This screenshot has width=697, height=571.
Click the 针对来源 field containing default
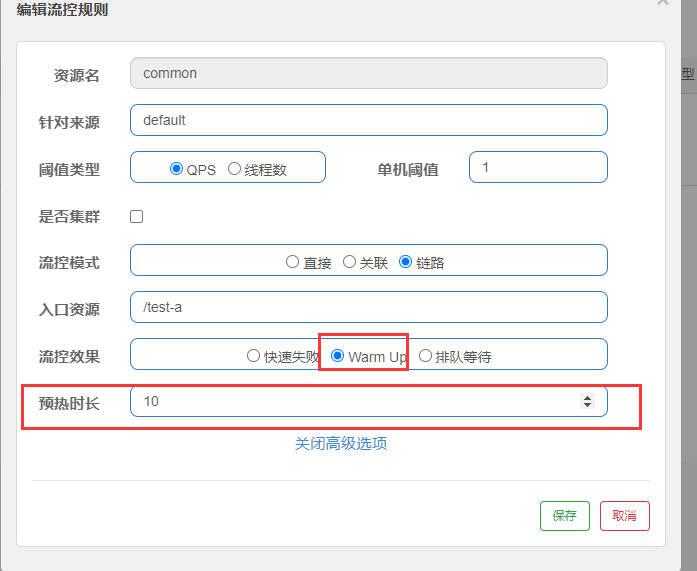coord(369,120)
